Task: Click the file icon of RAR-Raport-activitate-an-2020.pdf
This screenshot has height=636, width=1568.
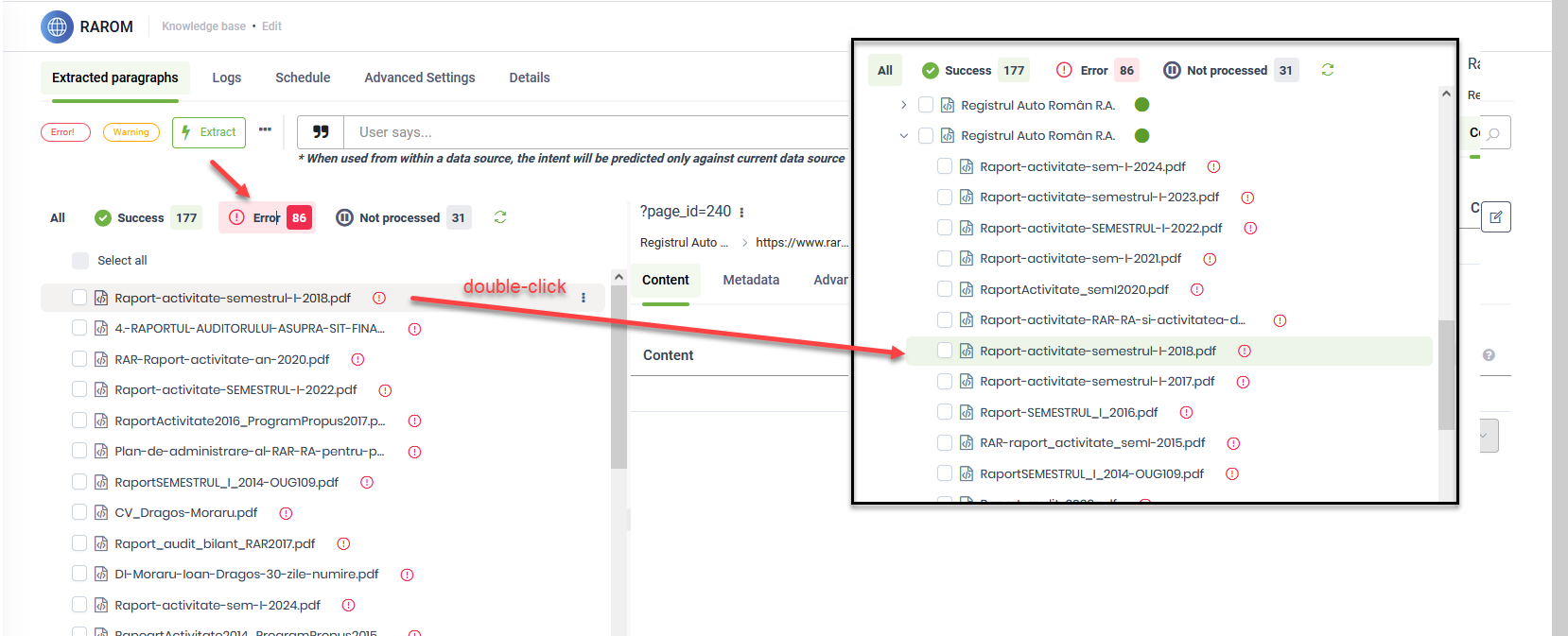Action: (101, 359)
